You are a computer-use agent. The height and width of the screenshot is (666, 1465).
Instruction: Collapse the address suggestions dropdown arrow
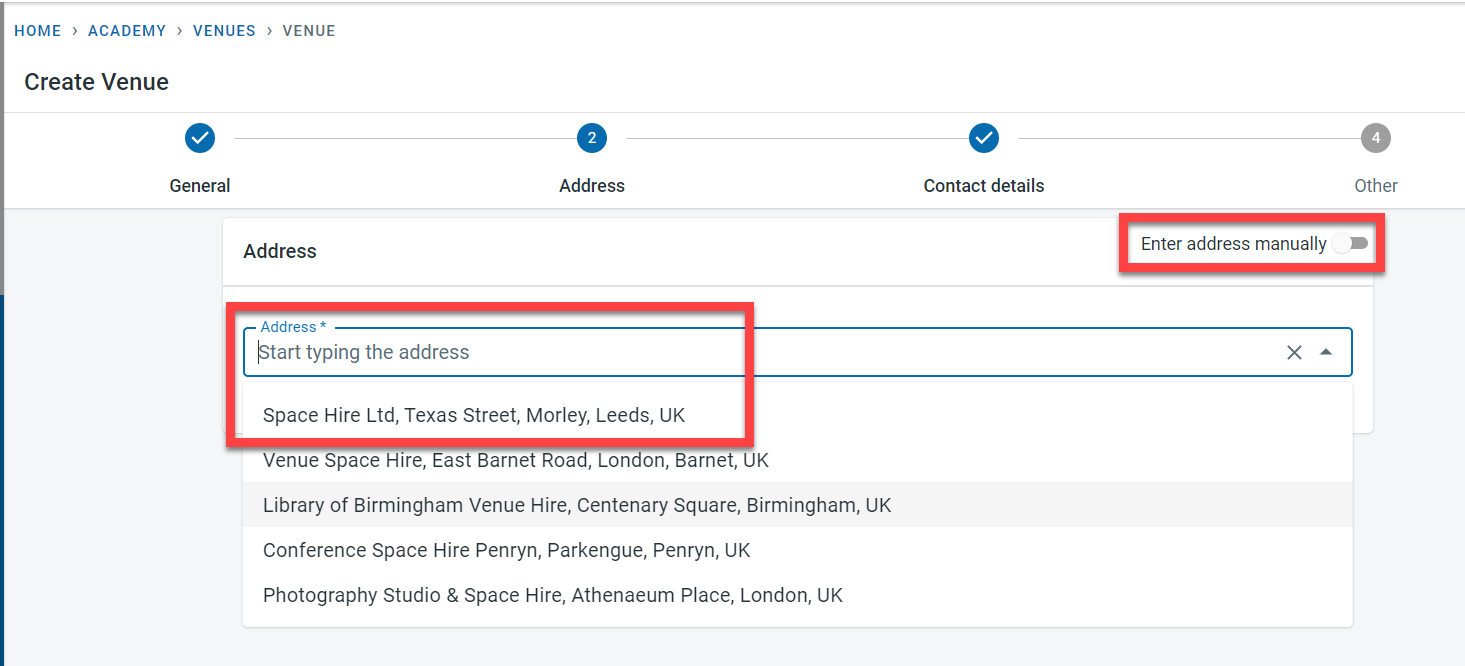point(1326,352)
